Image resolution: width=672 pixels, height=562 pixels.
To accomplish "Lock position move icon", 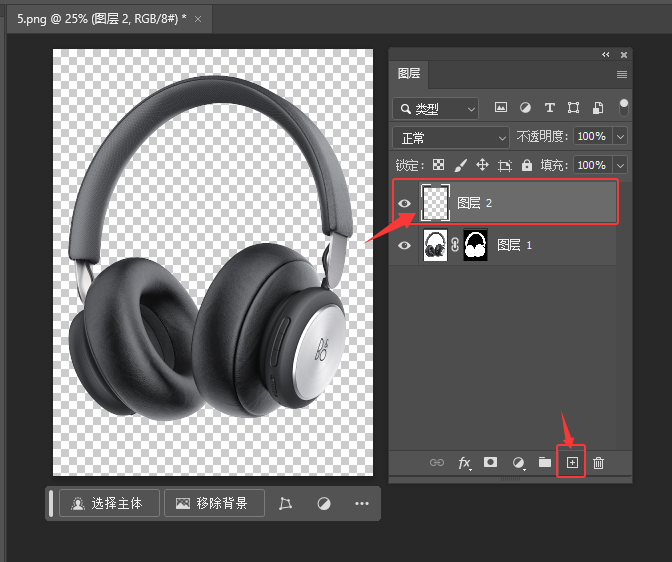I will pos(483,165).
